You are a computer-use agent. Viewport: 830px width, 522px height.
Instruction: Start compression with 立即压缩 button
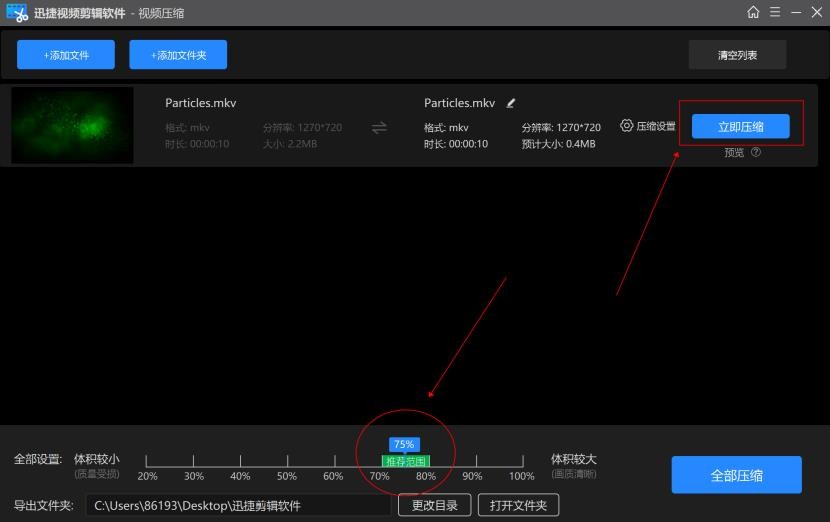[x=740, y=126]
